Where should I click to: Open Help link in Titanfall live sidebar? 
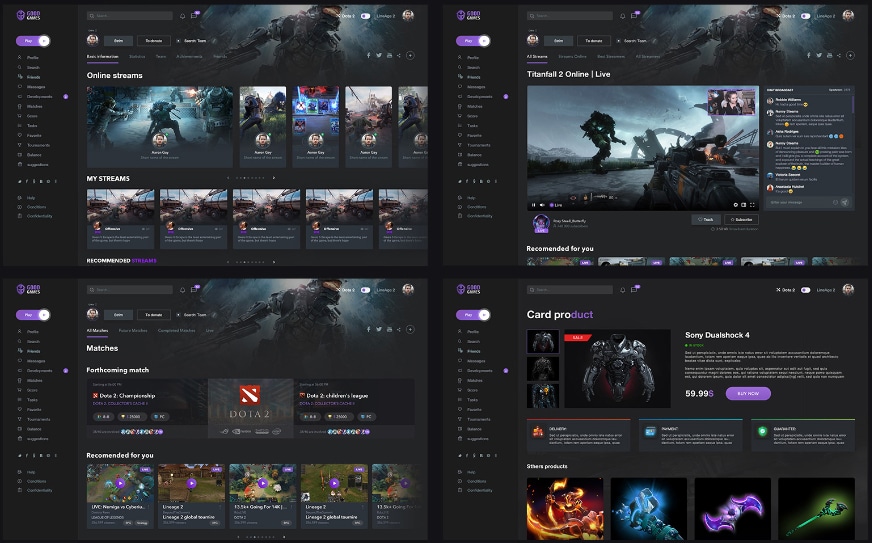point(472,198)
